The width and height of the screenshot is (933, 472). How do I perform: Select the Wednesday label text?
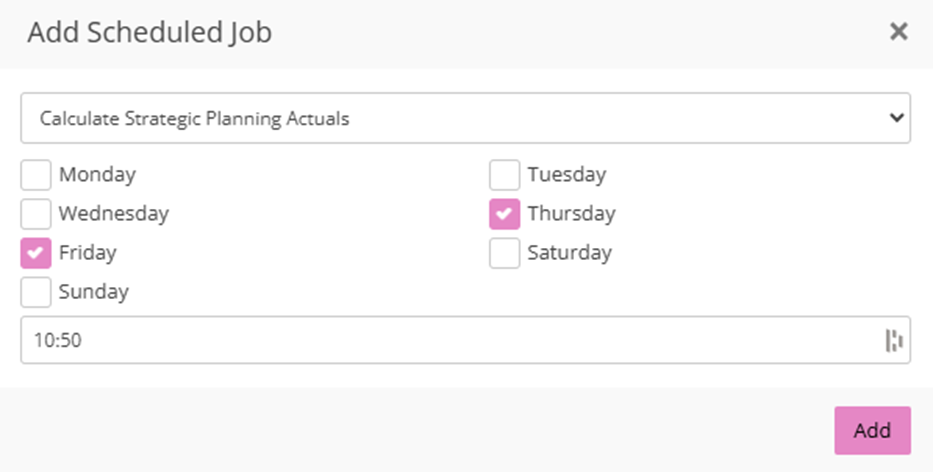click(x=114, y=214)
